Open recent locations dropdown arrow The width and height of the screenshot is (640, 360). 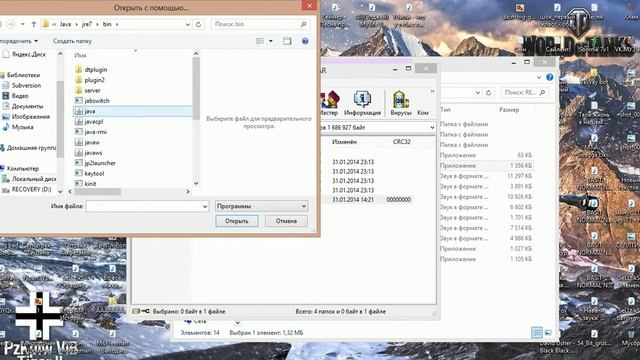point(23,24)
